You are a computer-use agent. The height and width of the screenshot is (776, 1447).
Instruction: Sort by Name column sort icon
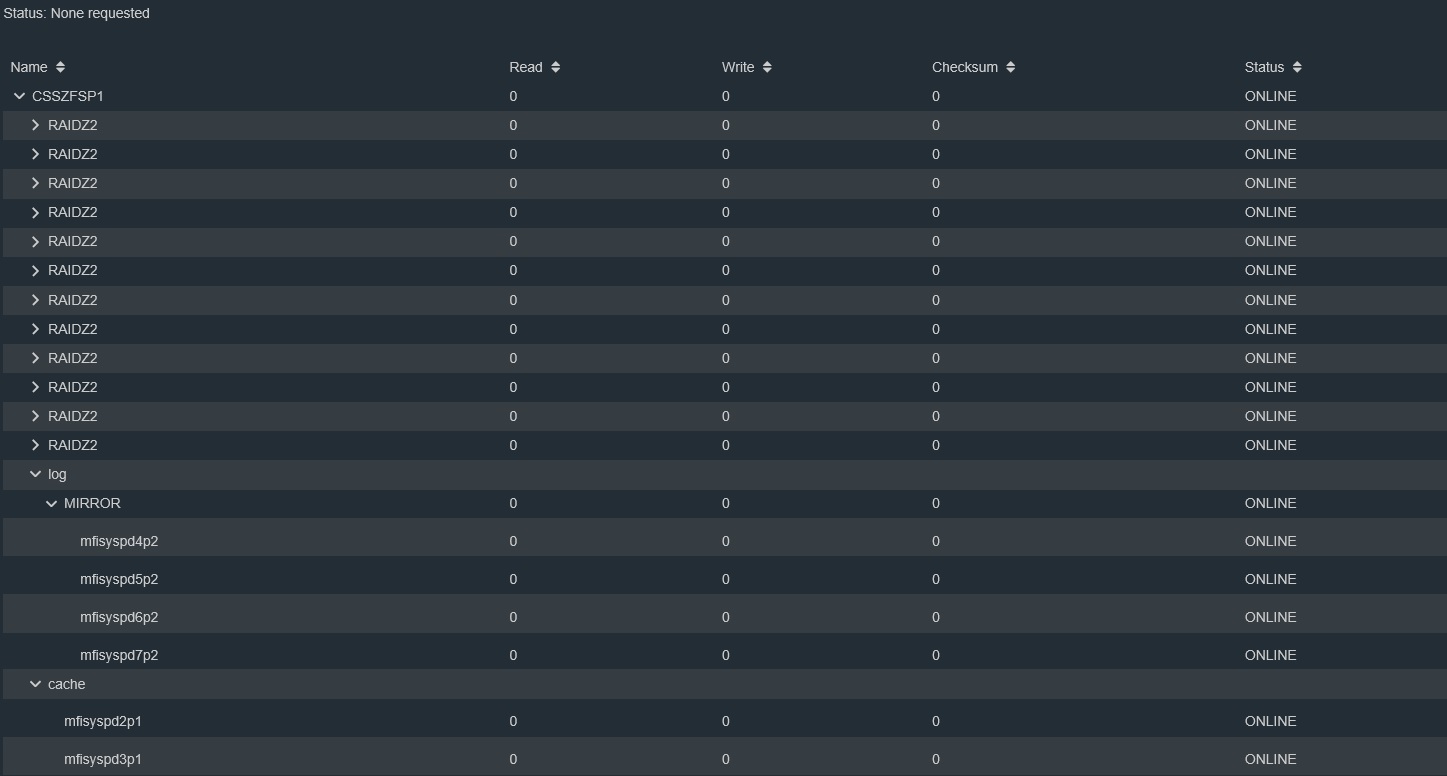click(x=60, y=67)
